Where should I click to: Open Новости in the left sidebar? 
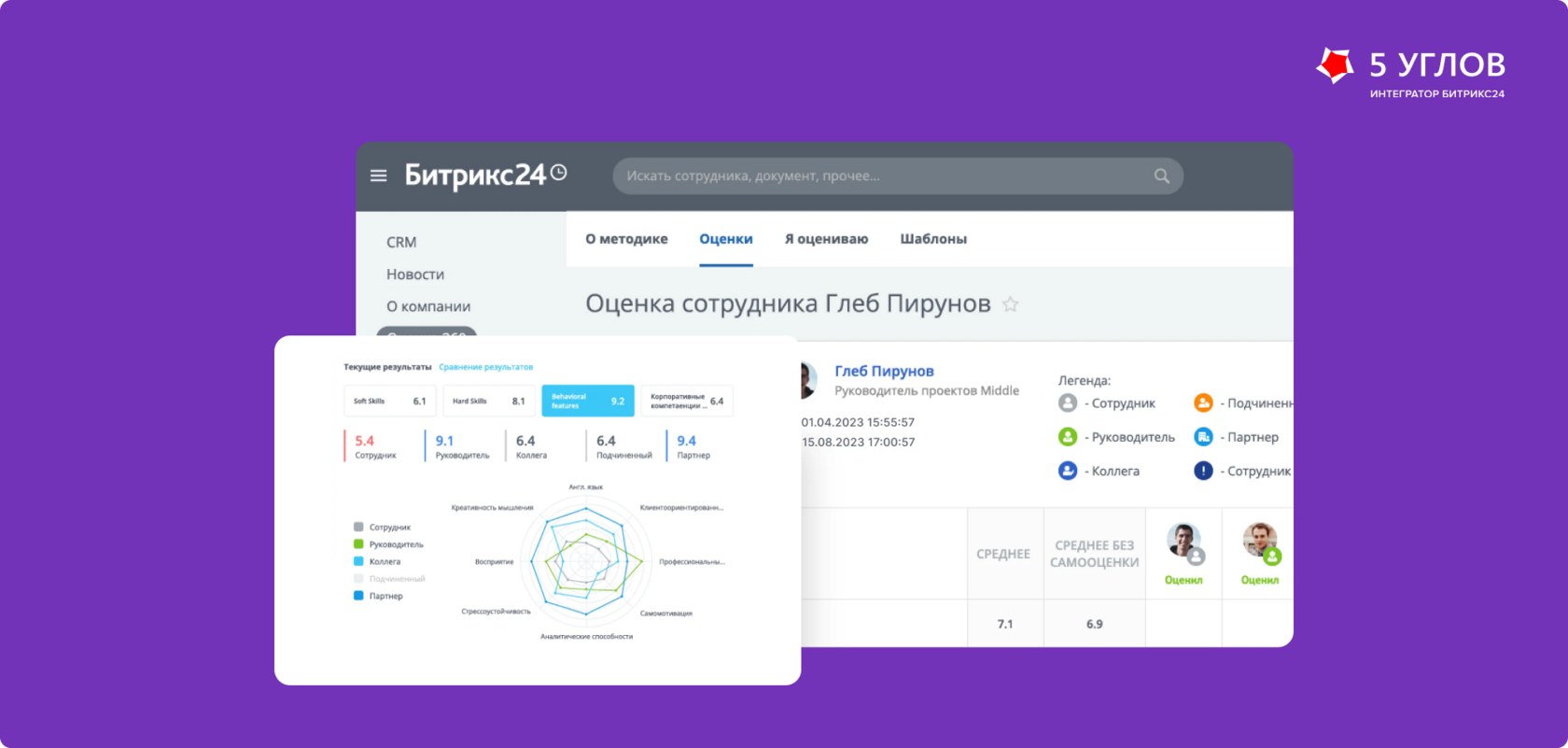415,275
